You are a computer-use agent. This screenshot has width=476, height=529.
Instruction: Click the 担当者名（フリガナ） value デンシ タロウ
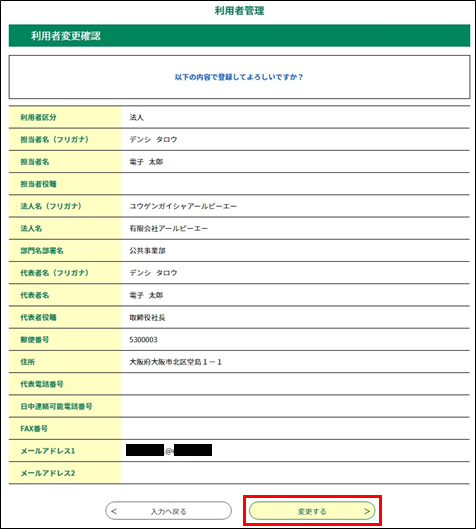tap(153, 139)
